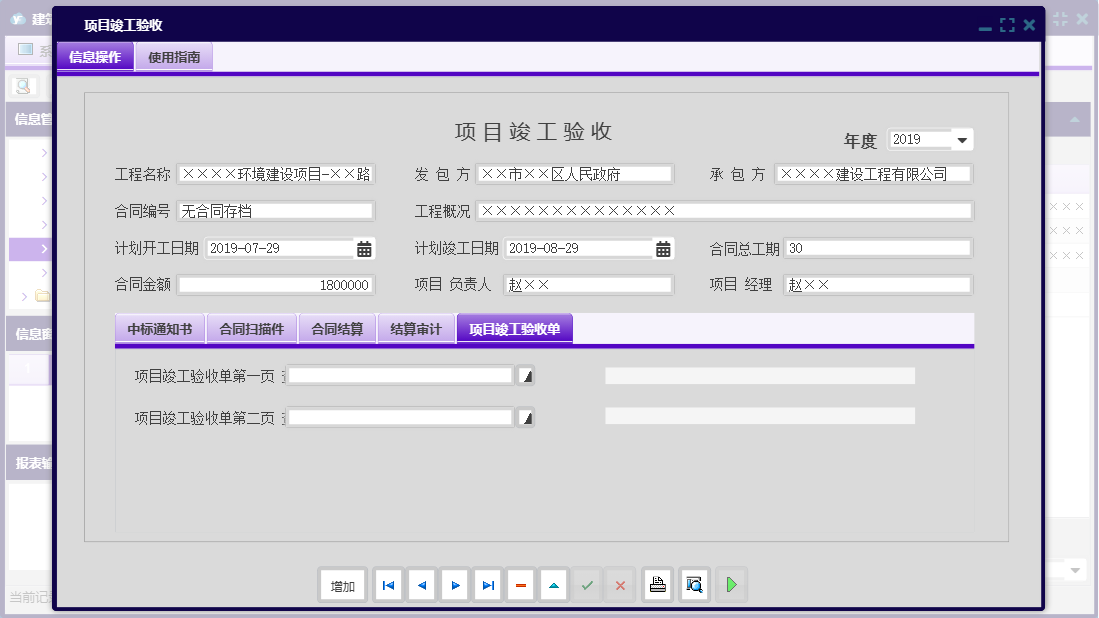Run the green play action icon

[731, 585]
